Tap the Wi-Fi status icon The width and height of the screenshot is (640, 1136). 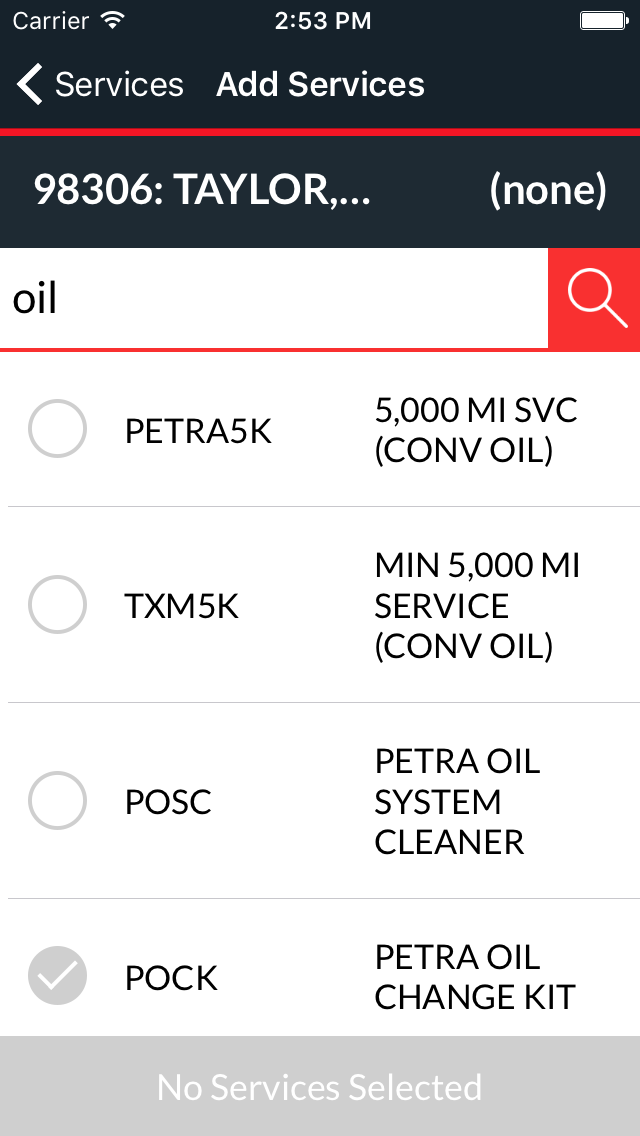pyautogui.click(x=113, y=20)
